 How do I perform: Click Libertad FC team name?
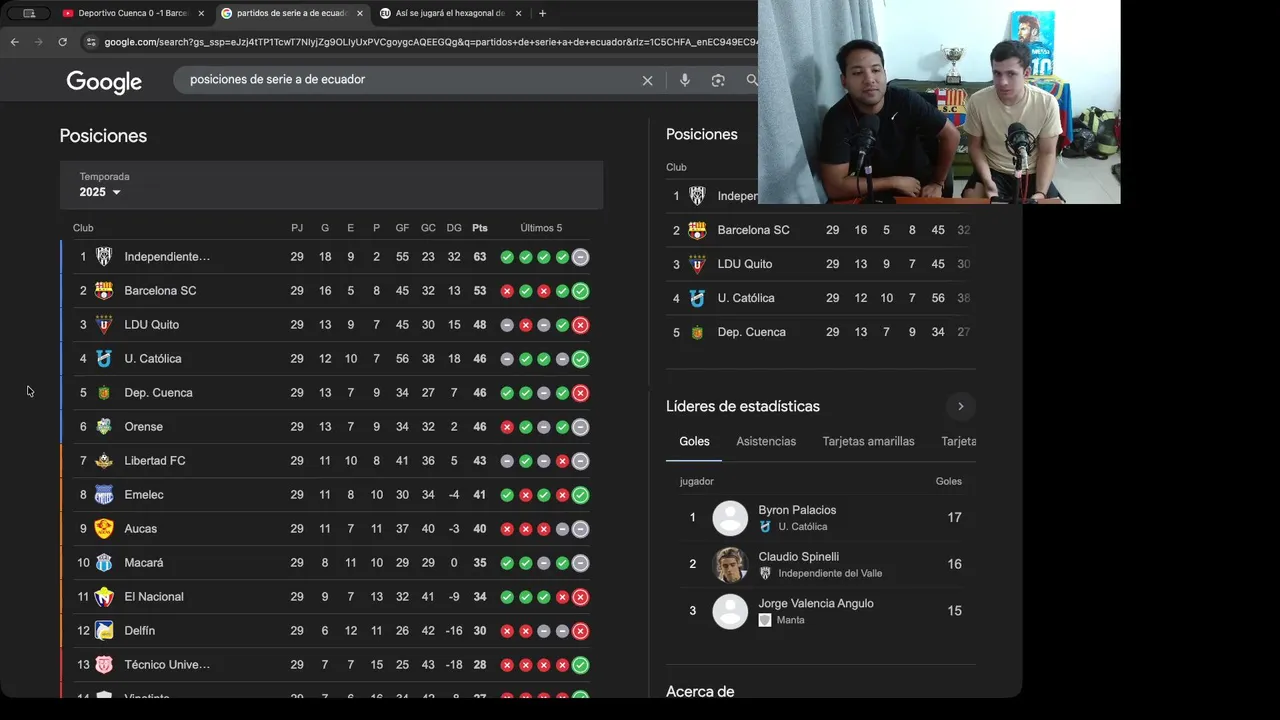155,461
